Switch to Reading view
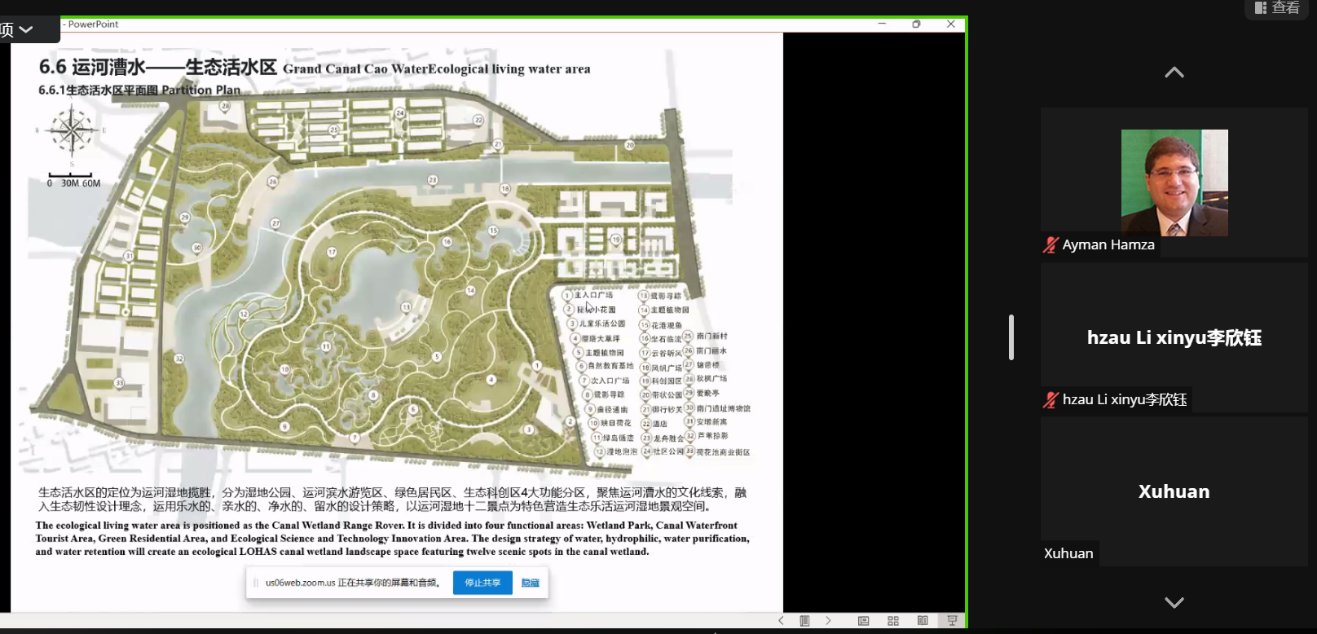 click(922, 621)
